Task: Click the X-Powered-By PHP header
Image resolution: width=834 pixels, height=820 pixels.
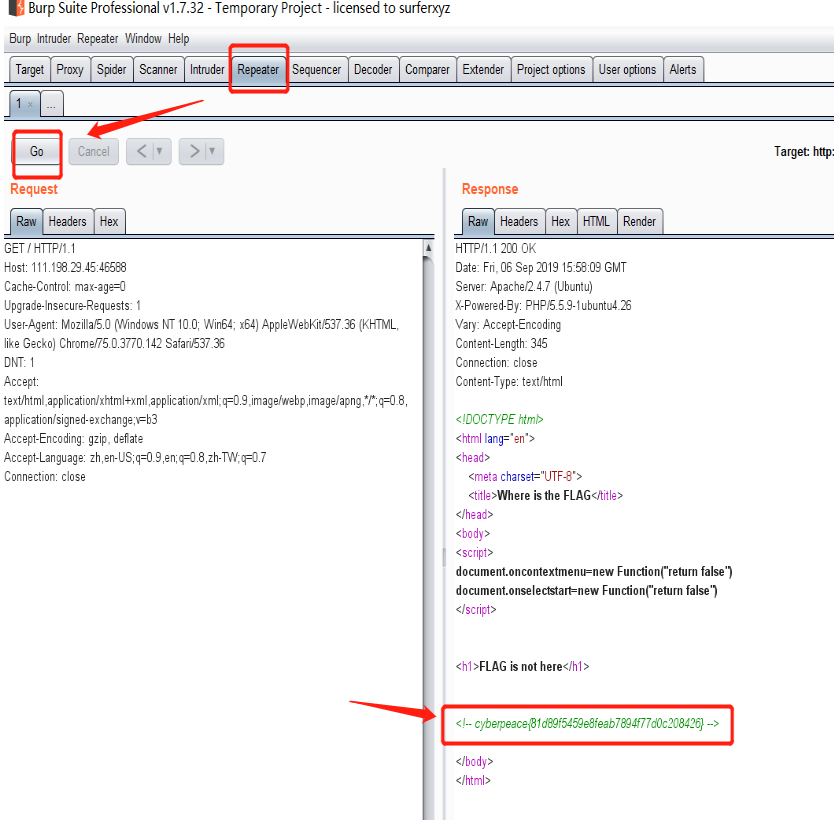Action: [x=544, y=306]
